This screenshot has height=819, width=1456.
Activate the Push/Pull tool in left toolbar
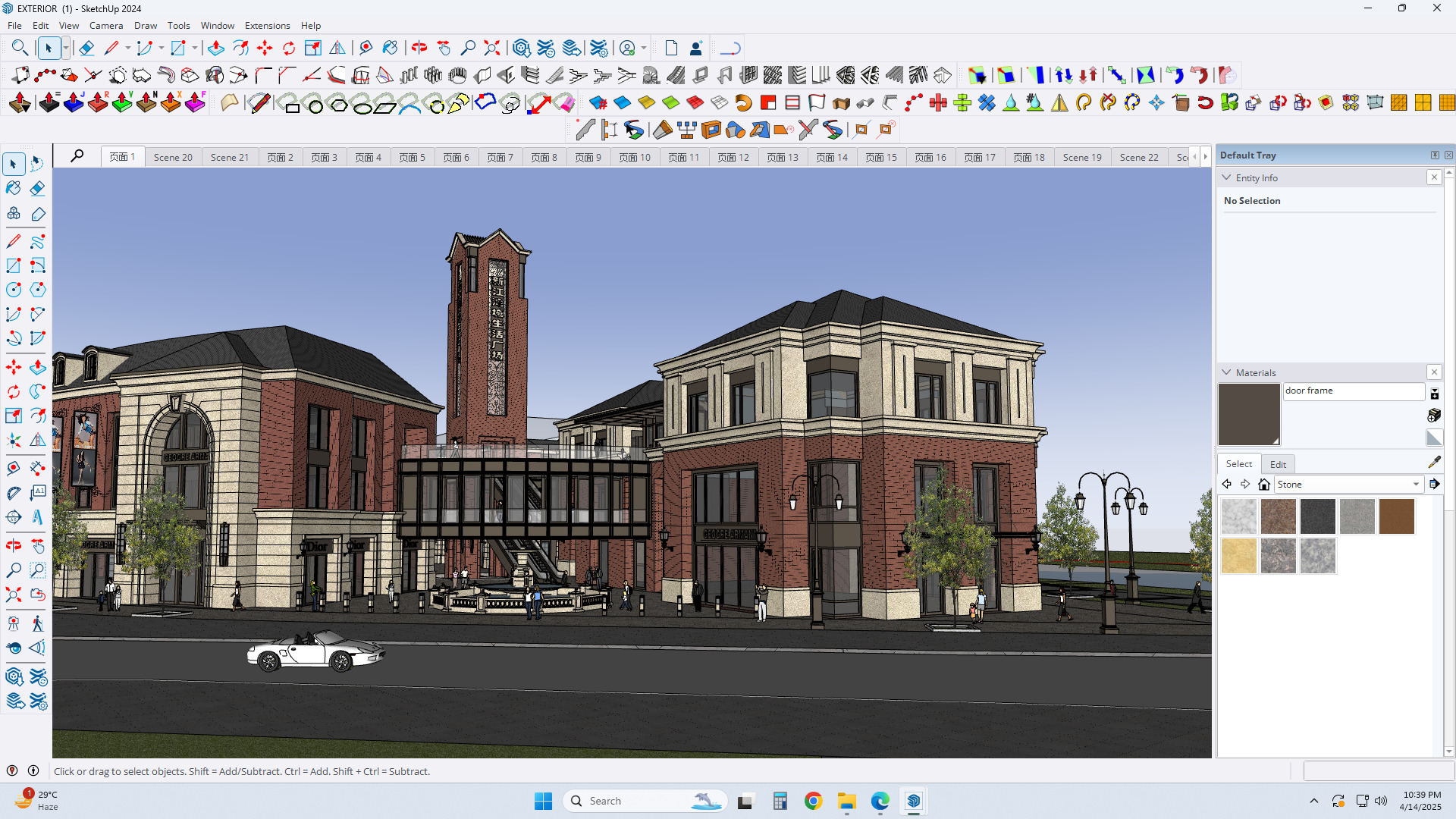coord(38,368)
